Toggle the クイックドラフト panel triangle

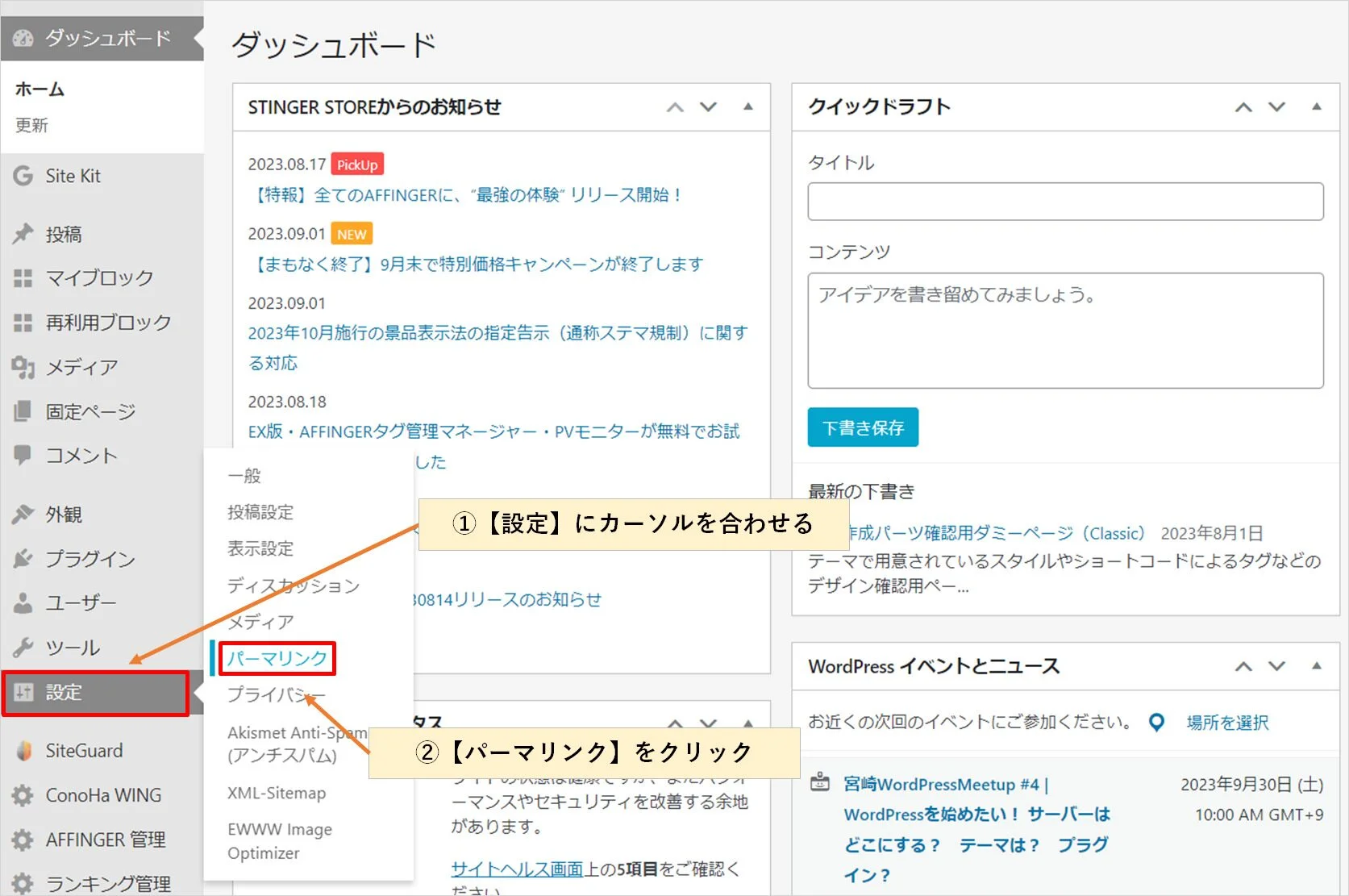pos(1316,106)
